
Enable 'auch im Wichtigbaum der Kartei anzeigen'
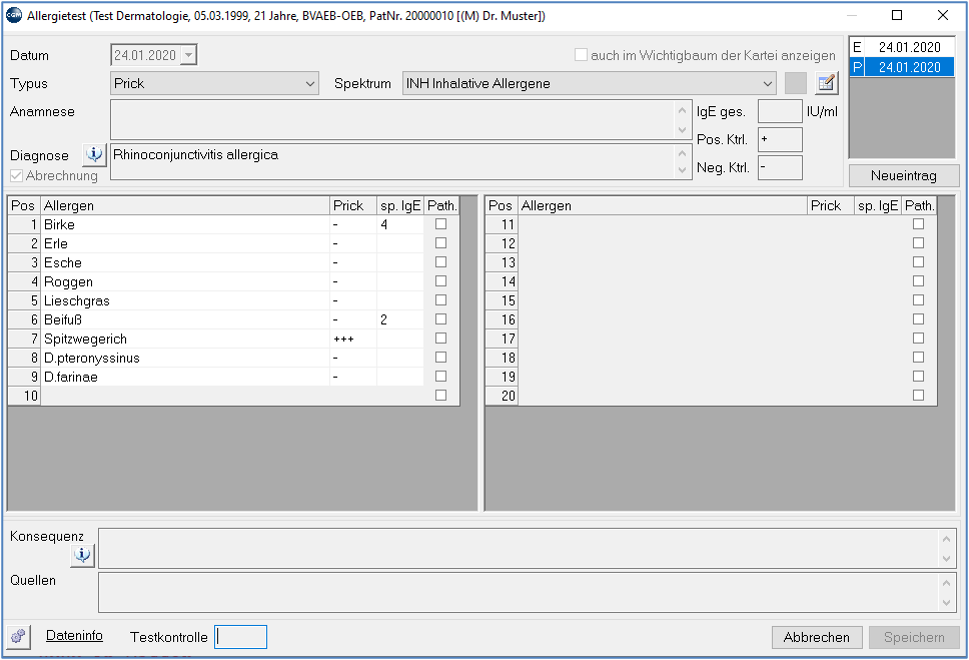point(581,55)
